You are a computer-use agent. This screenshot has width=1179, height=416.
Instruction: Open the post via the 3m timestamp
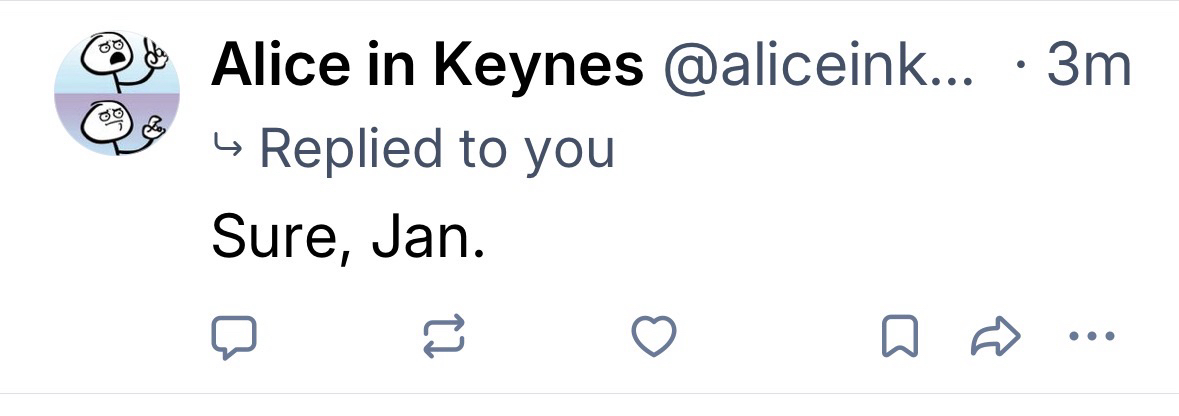1088,67
